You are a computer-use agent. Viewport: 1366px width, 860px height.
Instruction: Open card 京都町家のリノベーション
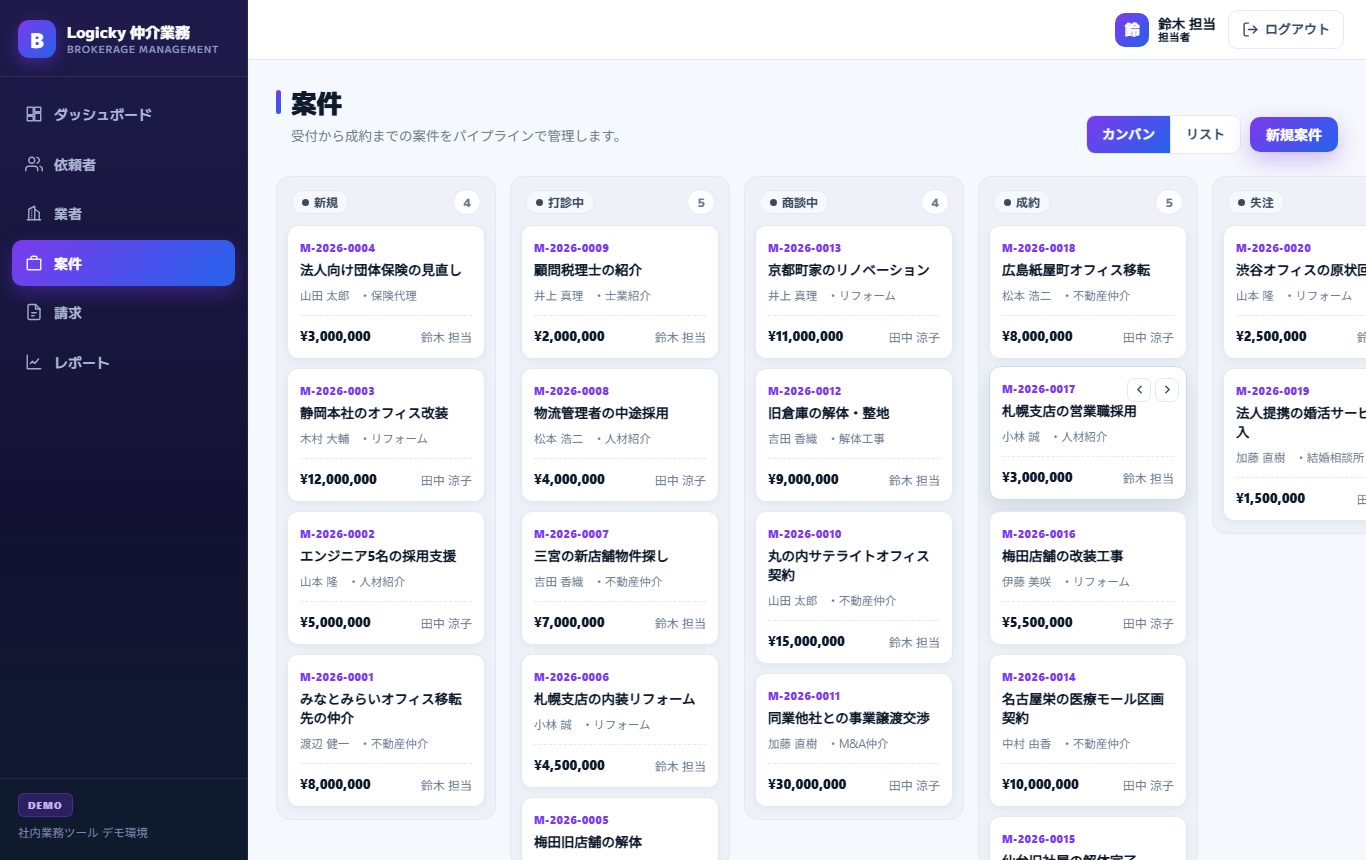point(854,292)
